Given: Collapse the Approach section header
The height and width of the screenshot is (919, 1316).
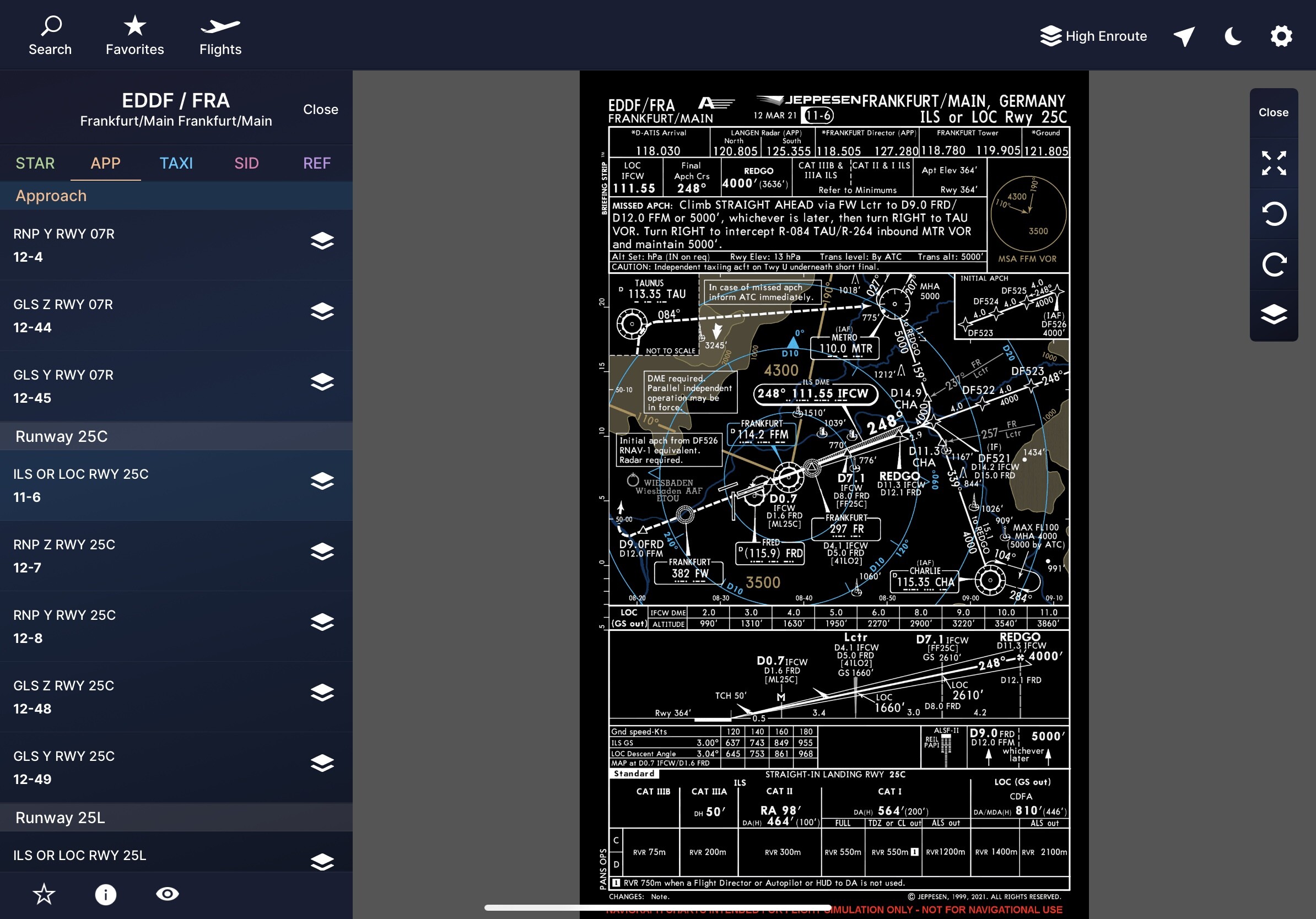Looking at the screenshot, I should pyautogui.click(x=176, y=196).
